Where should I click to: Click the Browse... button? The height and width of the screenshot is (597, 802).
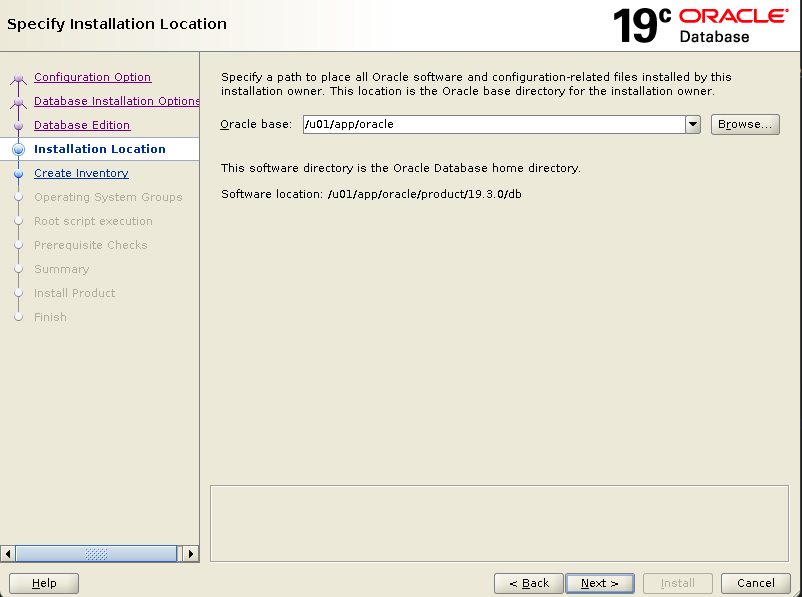tap(745, 124)
